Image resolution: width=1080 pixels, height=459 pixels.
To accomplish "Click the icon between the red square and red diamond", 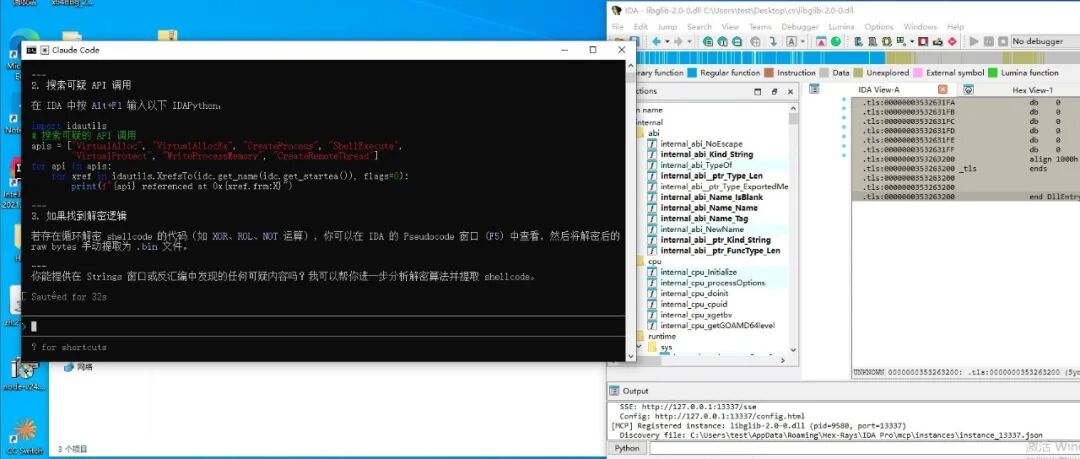I will [x=937, y=41].
